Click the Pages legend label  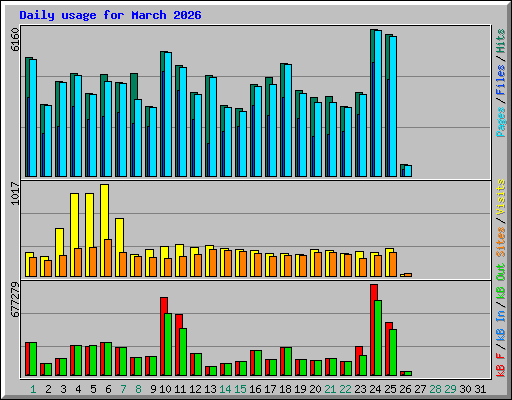point(501,122)
